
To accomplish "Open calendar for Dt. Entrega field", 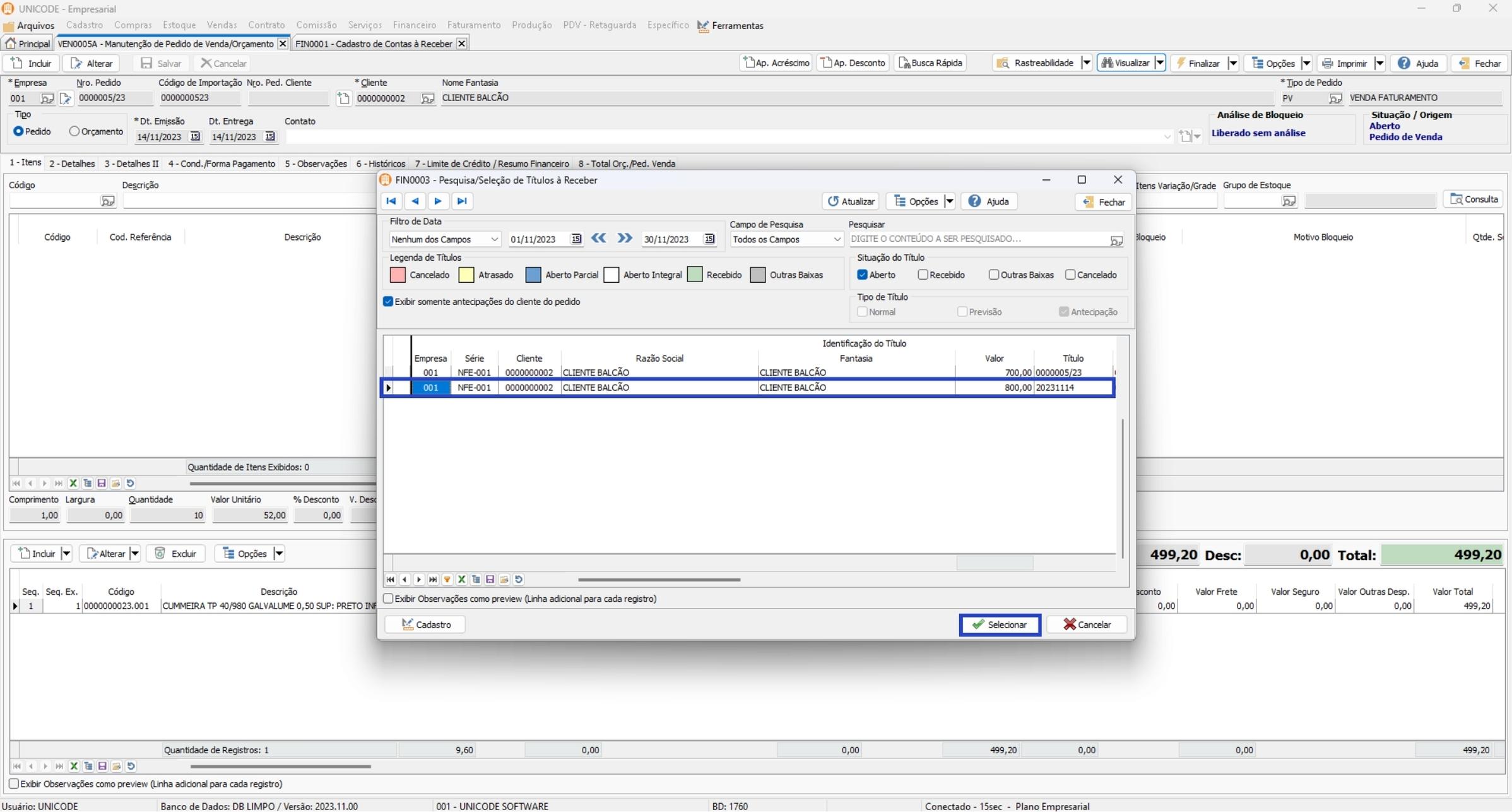I will point(270,136).
